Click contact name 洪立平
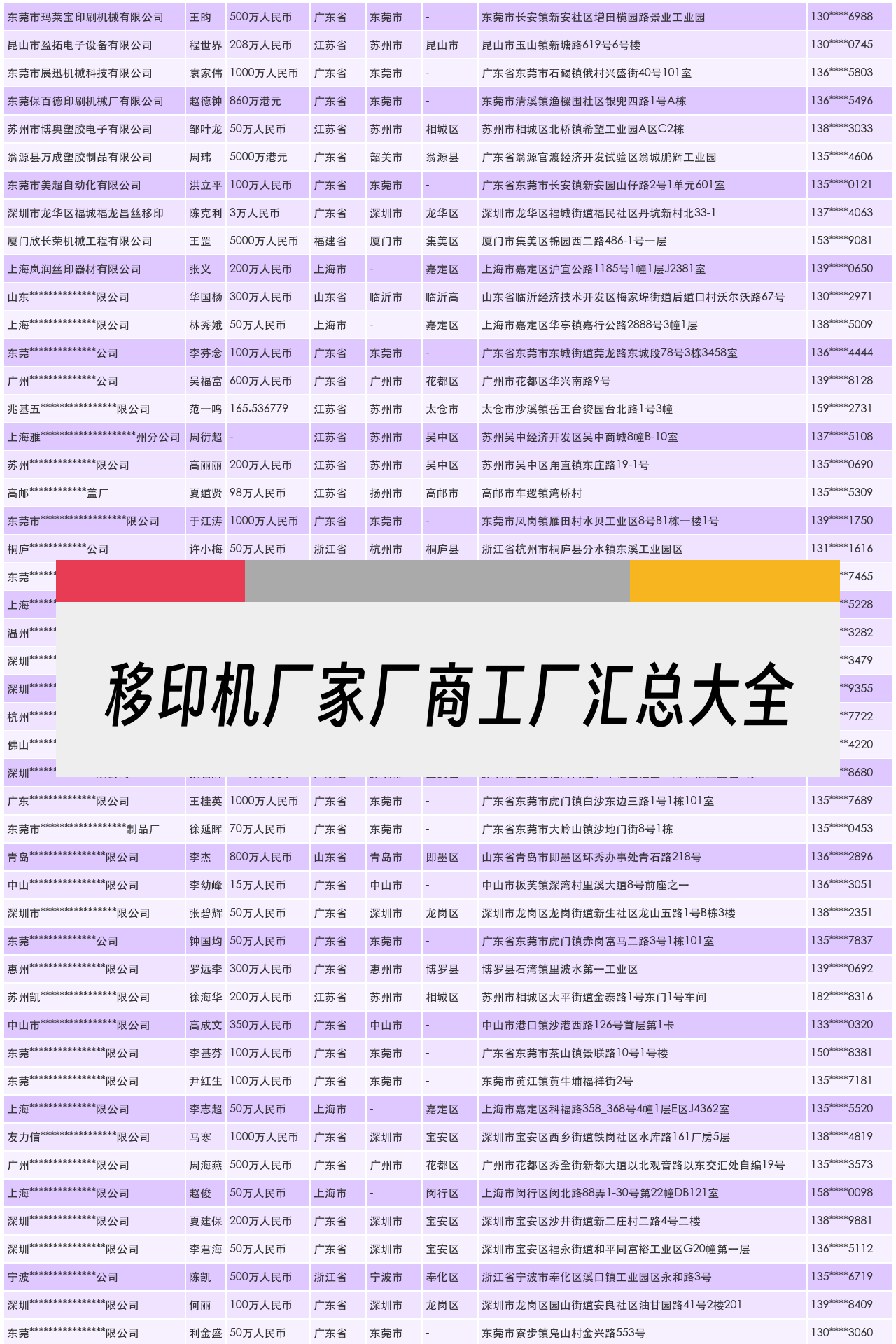 tap(206, 185)
